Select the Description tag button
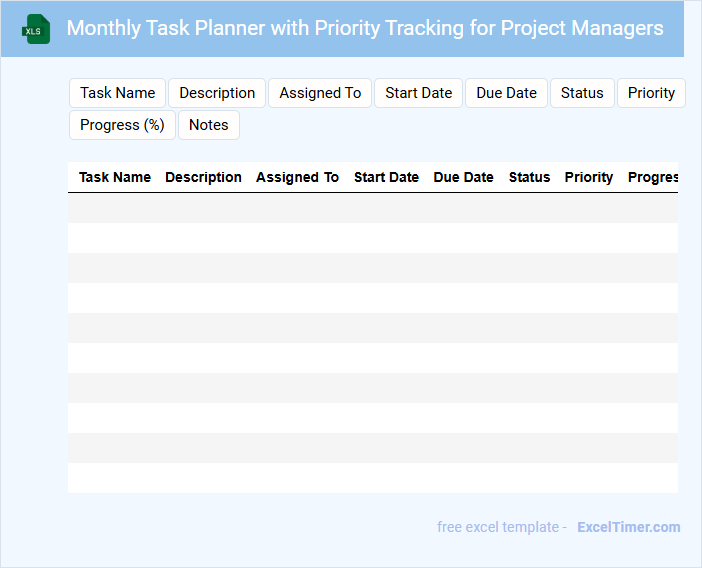The height and width of the screenshot is (568, 702). 217,93
